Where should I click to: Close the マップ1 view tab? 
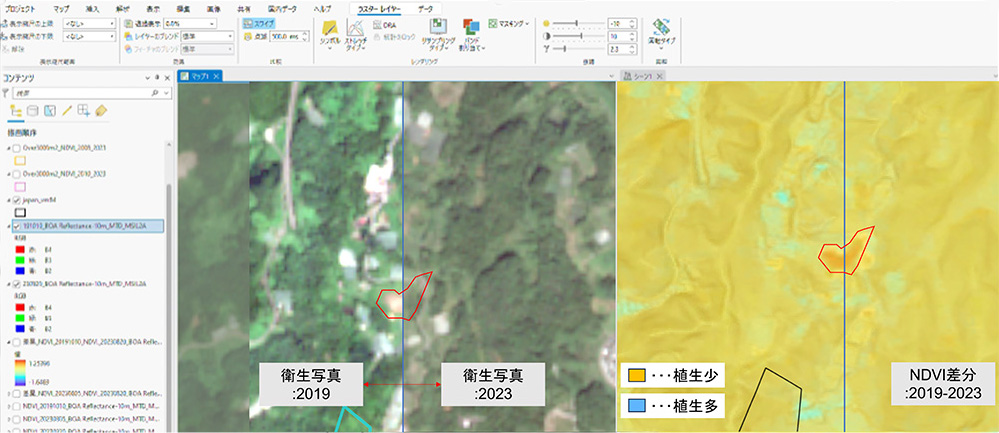click(217, 76)
